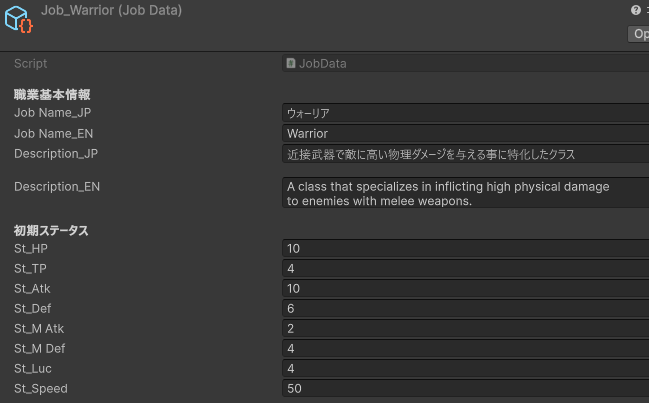Image resolution: width=649 pixels, height=403 pixels.
Task: Open the help reference icon
Action: point(635,10)
